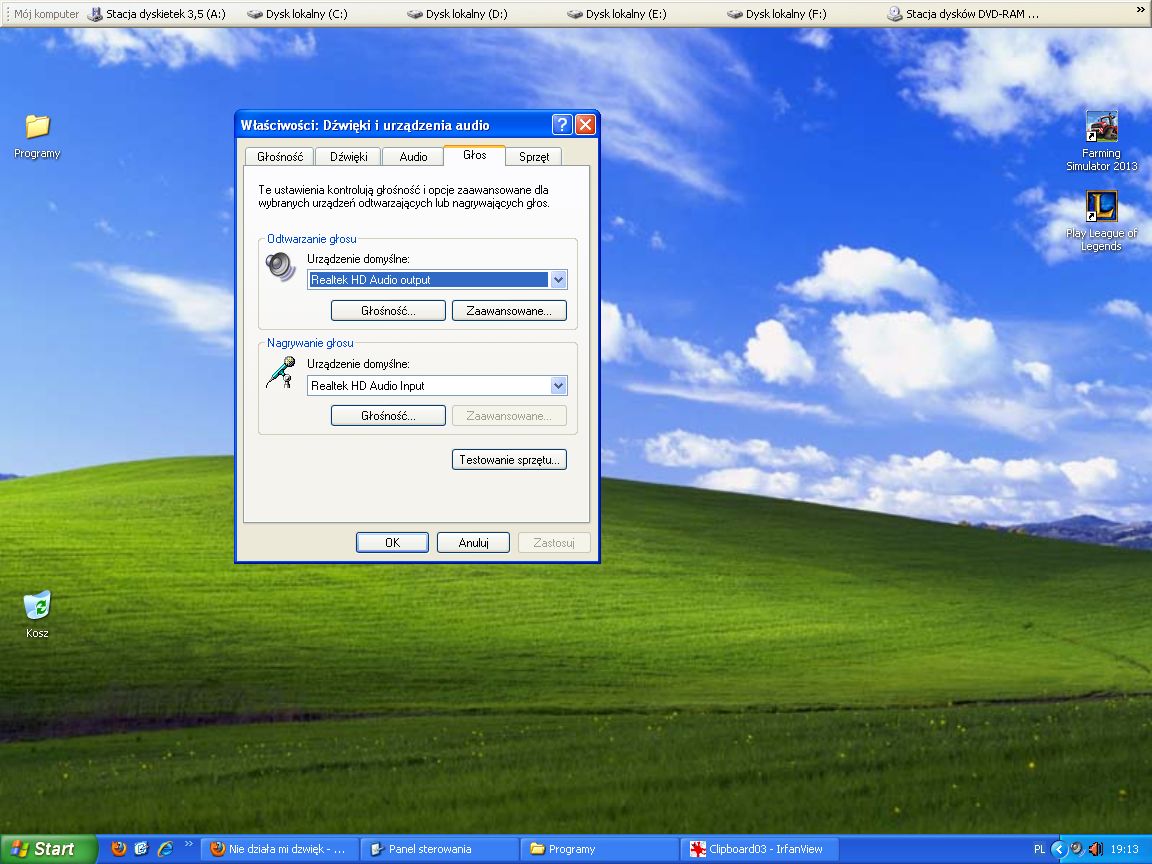
Task: Open Dysk lokalny (F:) in top toolbar
Action: pyautogui.click(x=777, y=14)
